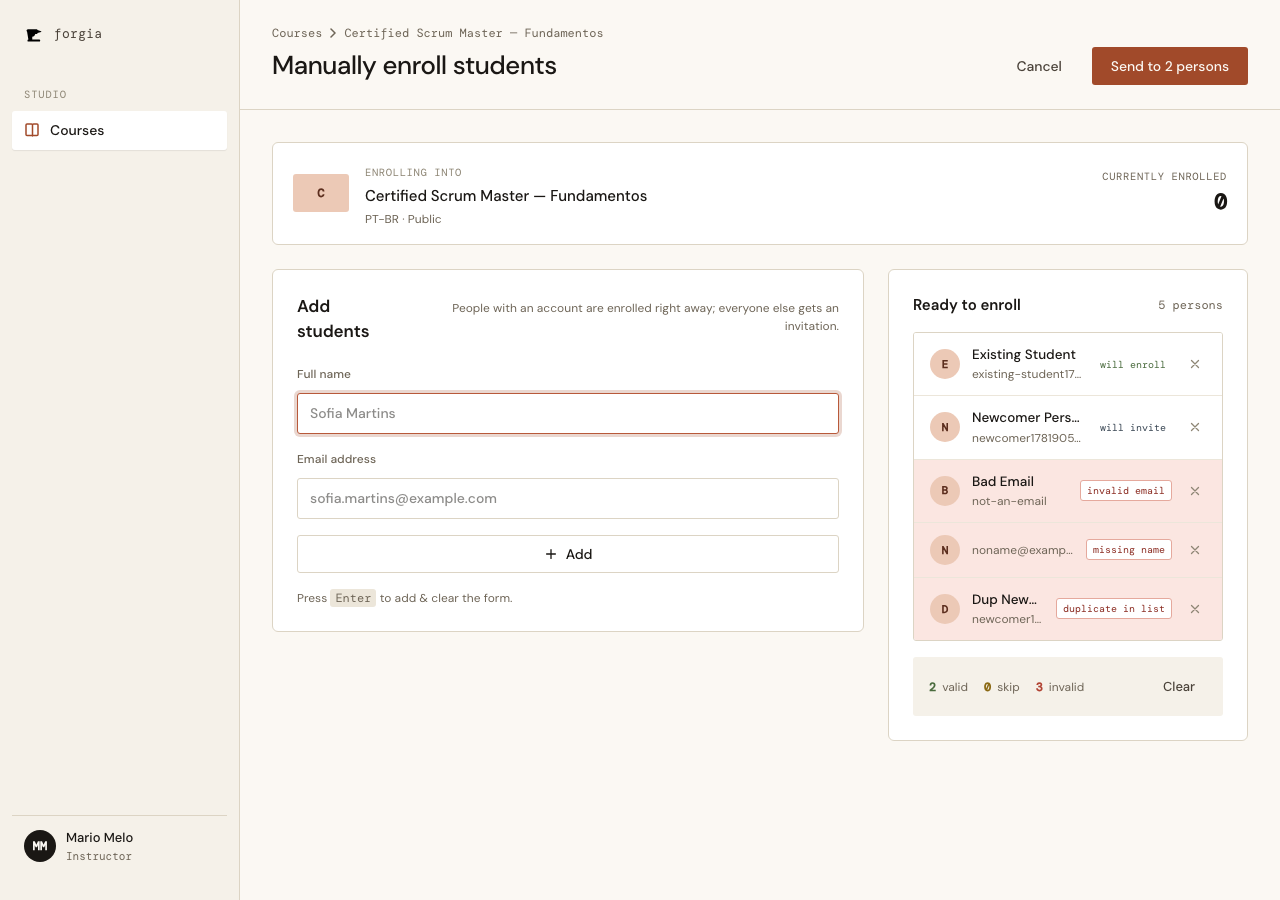Click the 5 persons count label
Screen dimensions: 1280x900
click(x=1190, y=305)
